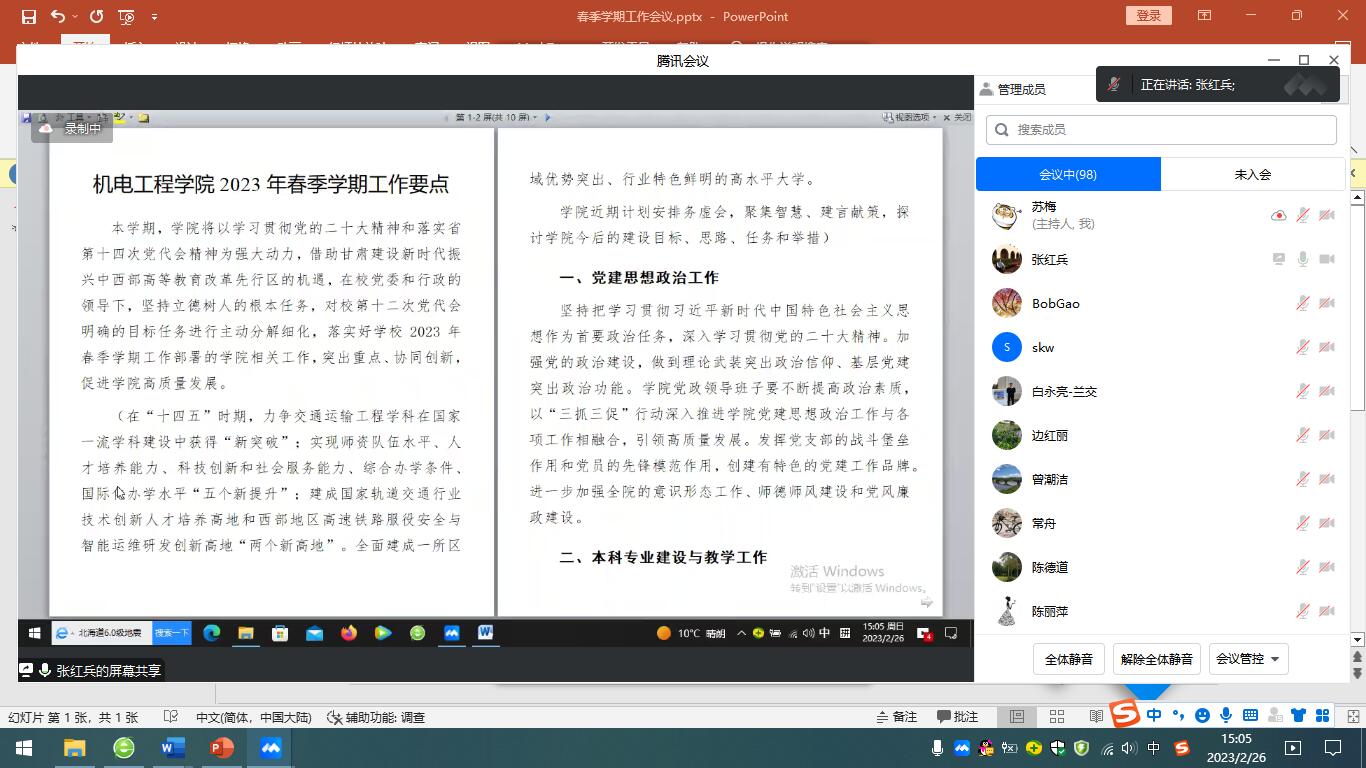Open Word from the Windows taskbar
This screenshot has height=768, width=1366.
pos(173,747)
